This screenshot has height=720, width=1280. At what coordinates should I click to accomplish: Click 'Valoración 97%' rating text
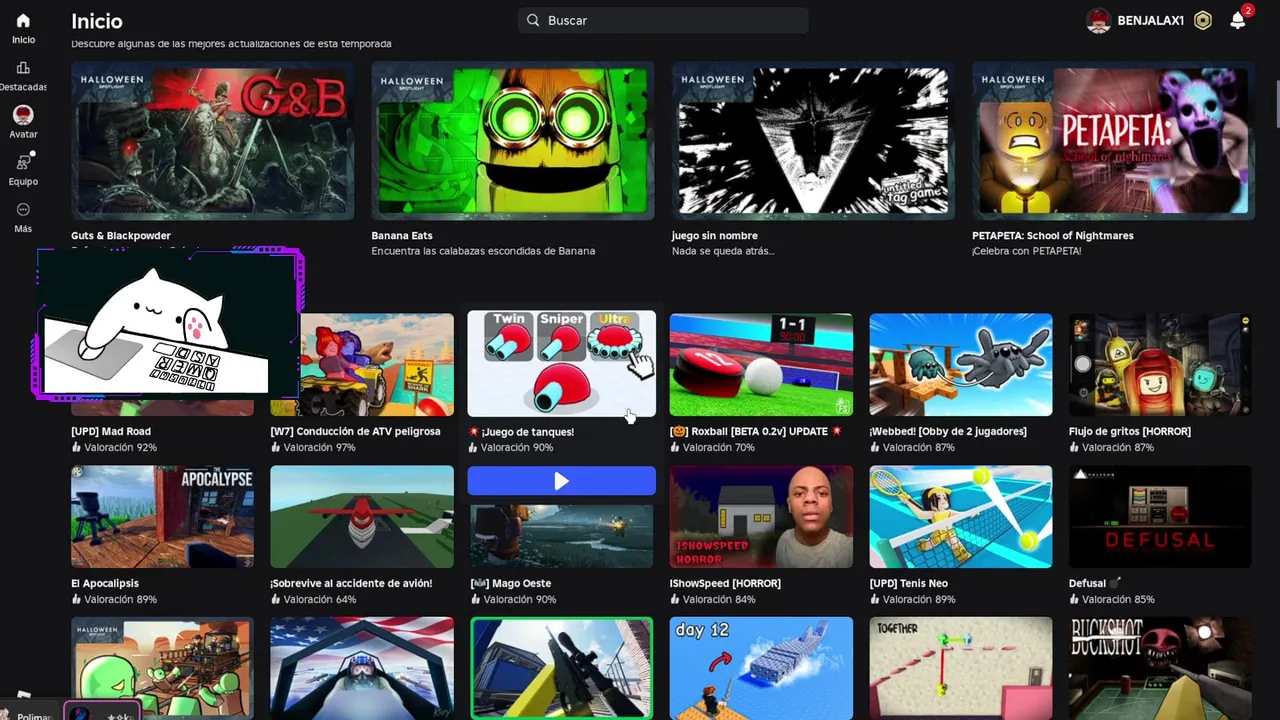[x=319, y=448]
